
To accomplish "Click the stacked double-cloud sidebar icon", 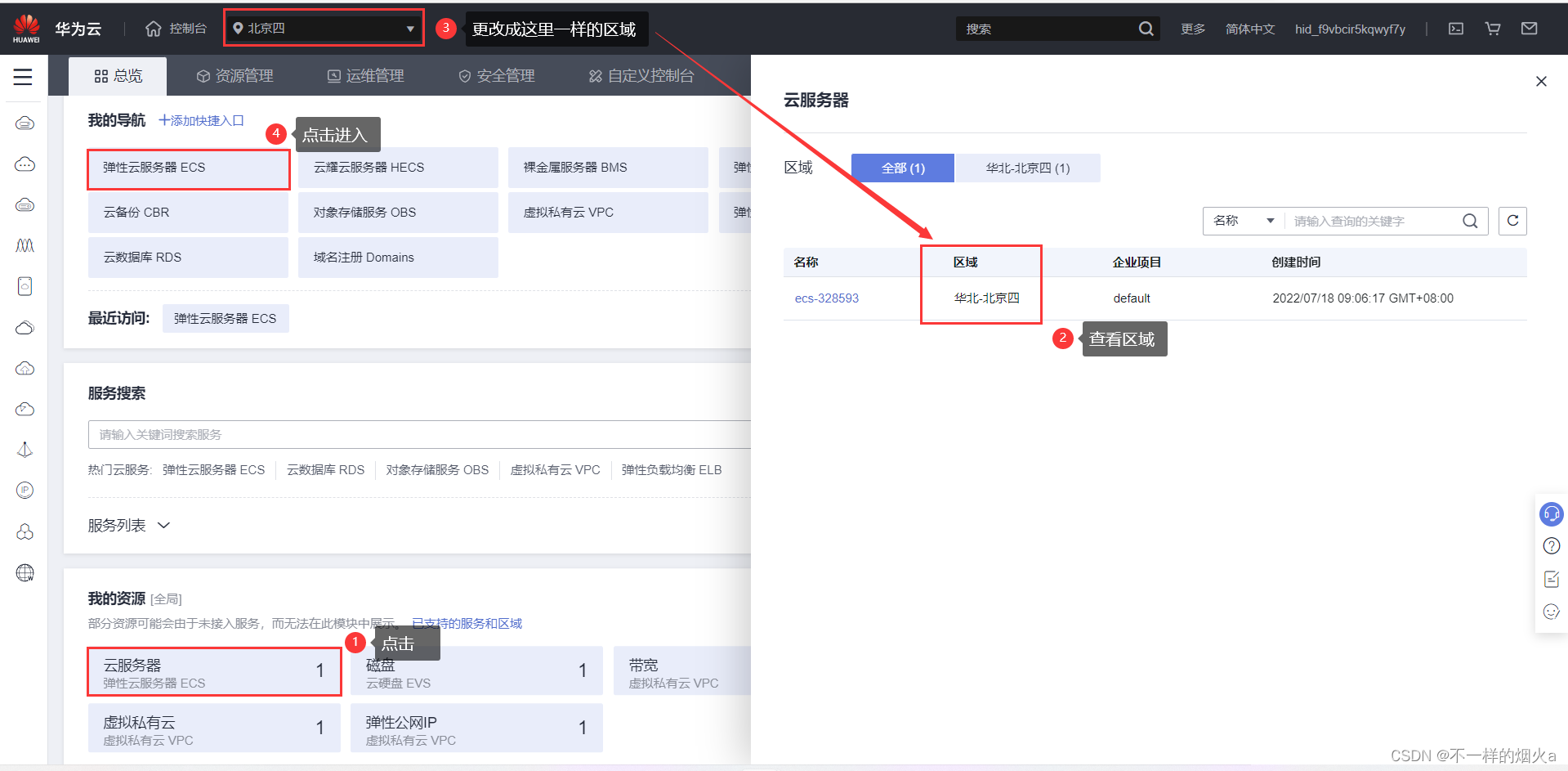I will click(x=25, y=328).
